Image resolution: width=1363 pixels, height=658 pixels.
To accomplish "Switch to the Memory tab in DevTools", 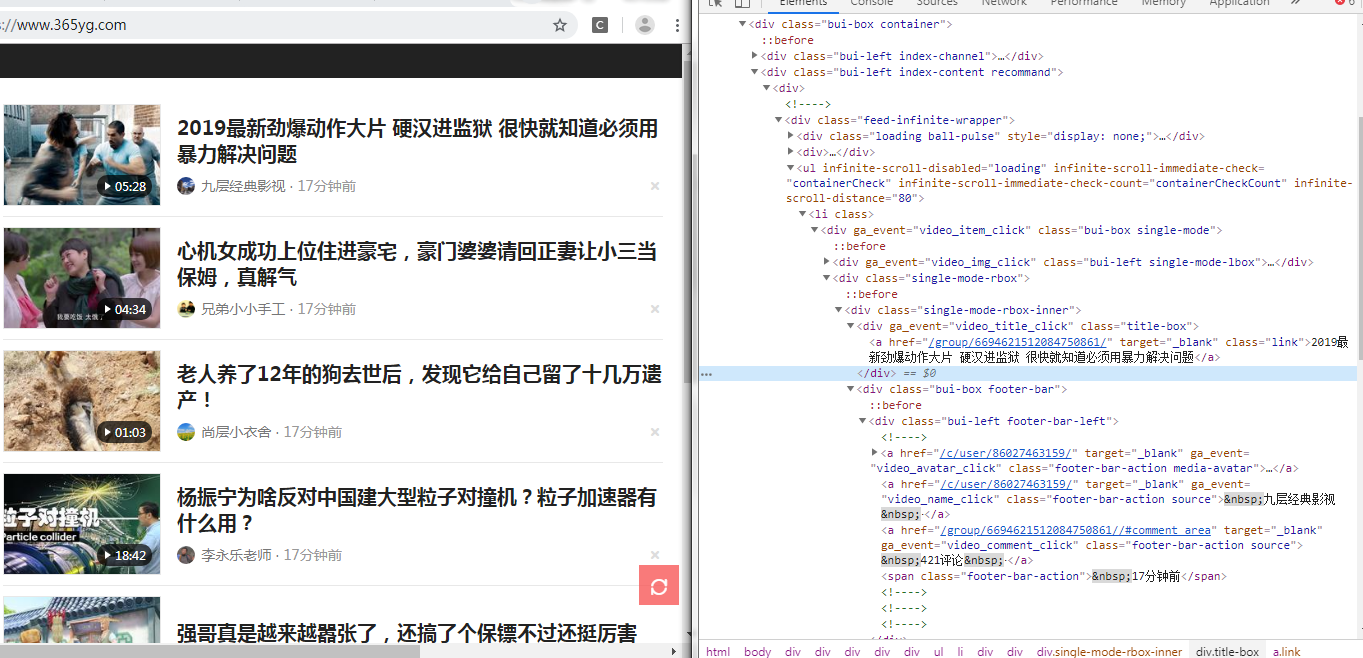I will [x=1163, y=3].
